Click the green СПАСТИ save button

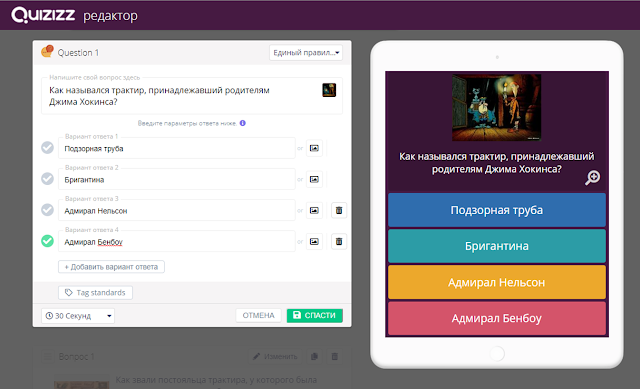click(x=315, y=315)
